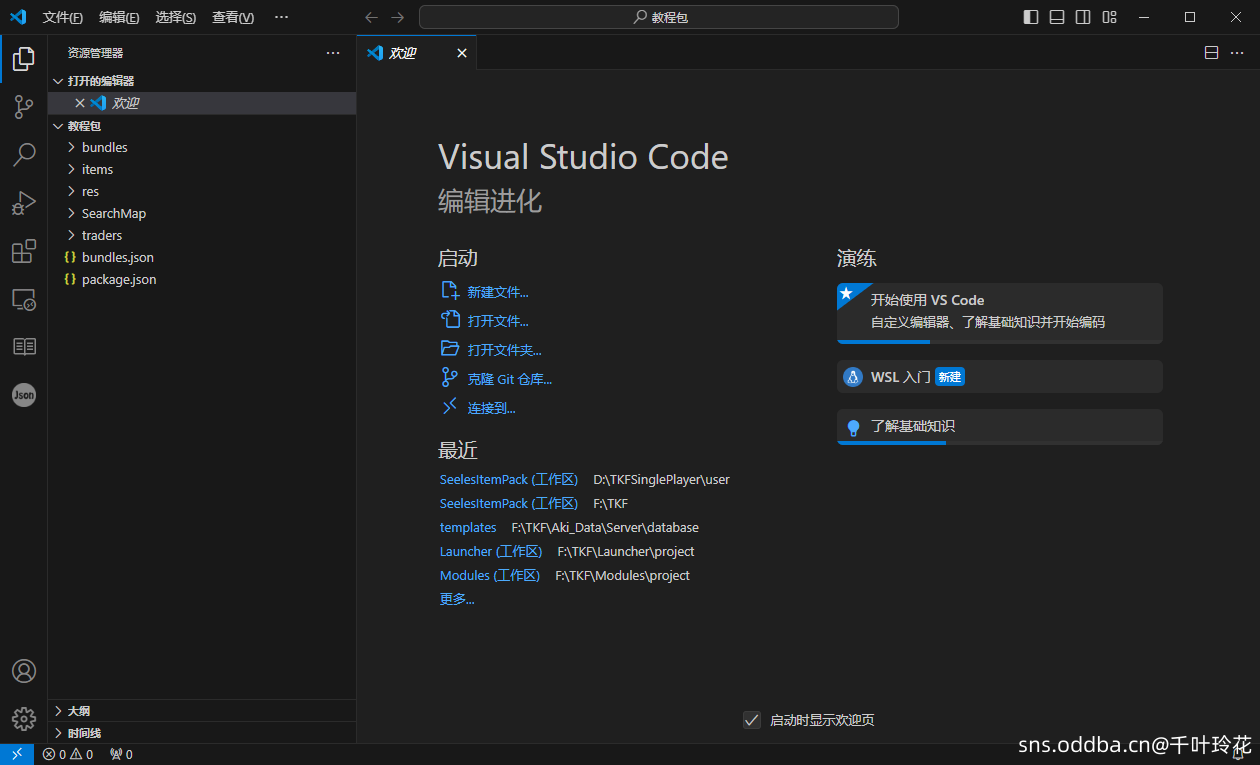Open the Extensions view
Screen dimensions: 1260x765
pos(24,251)
